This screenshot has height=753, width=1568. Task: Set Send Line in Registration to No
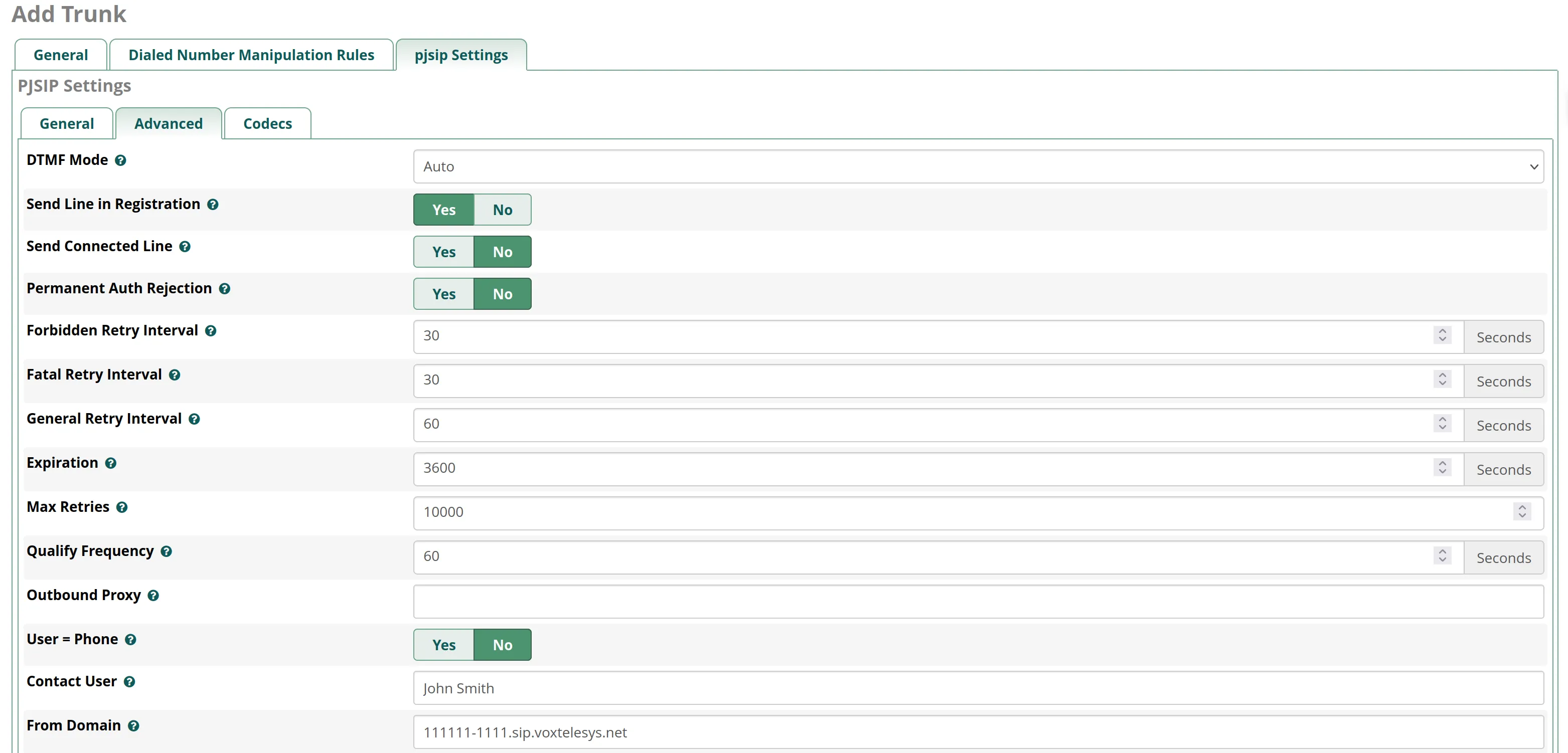(502, 210)
